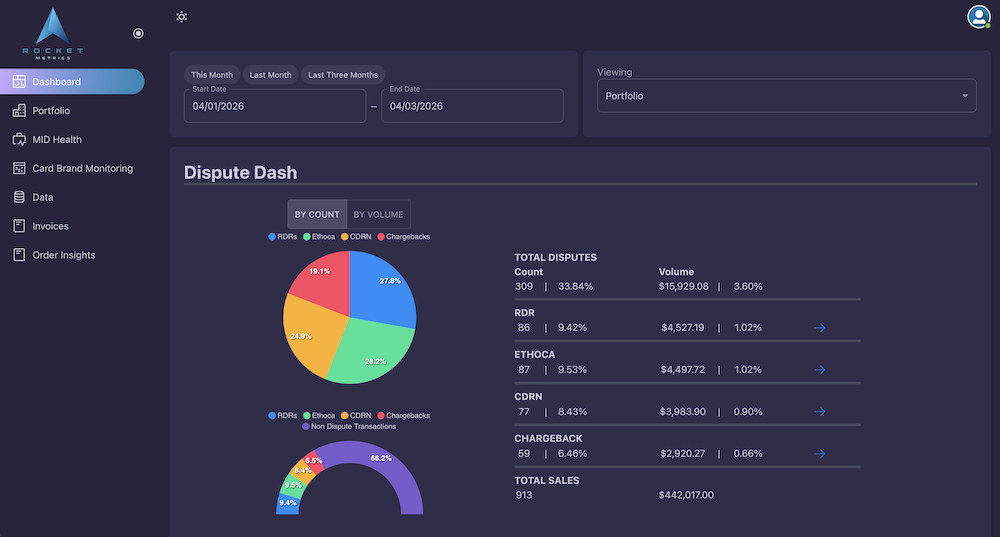Viewport: 1000px width, 537px height.
Task: Click the Data database icon
Action: [19, 198]
